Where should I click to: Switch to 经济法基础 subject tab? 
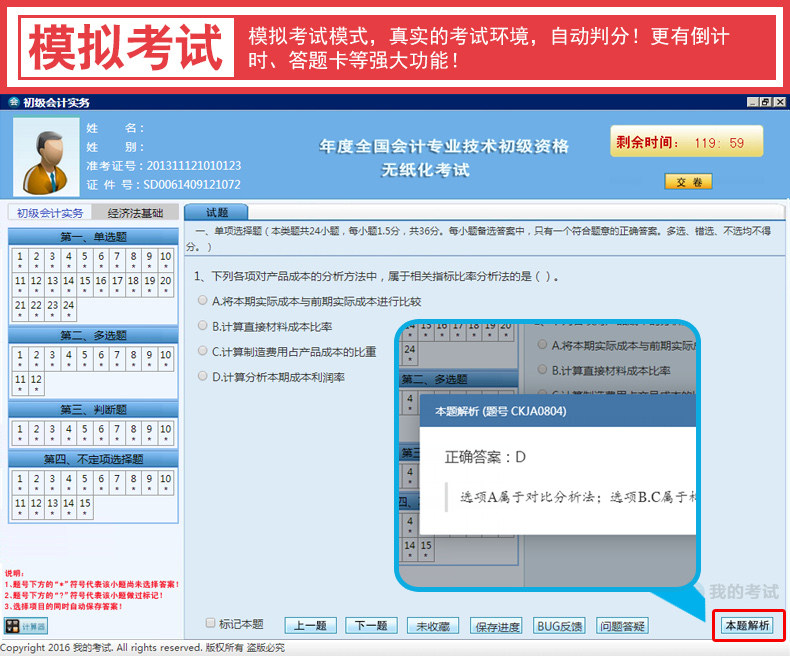pyautogui.click(x=135, y=213)
